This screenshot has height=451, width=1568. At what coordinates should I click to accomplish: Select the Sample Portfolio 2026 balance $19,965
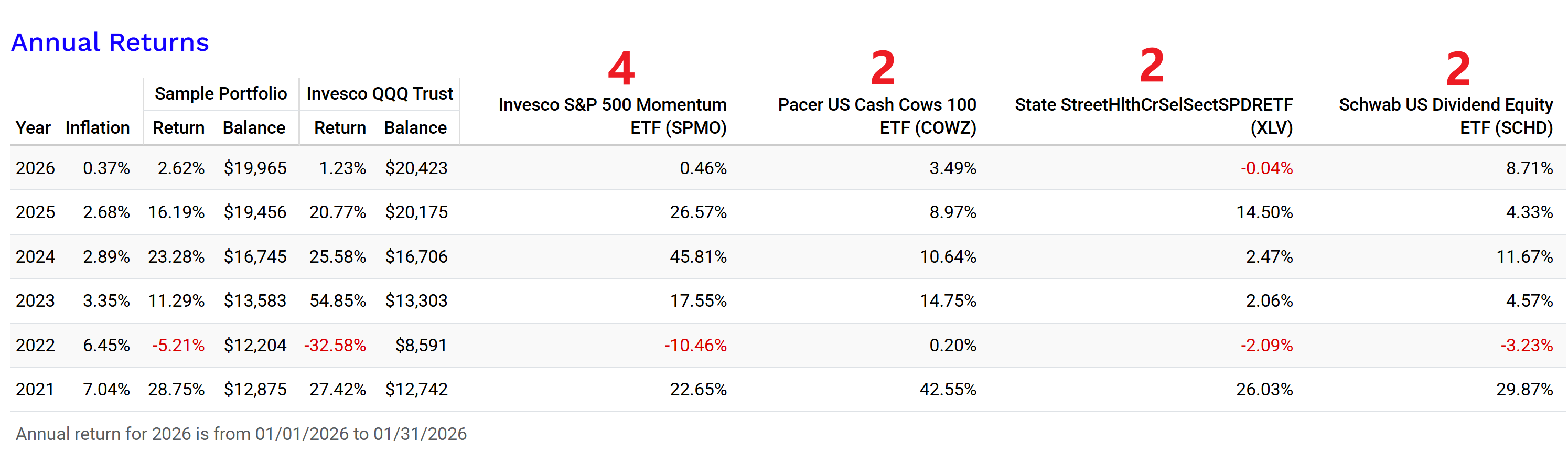click(255, 168)
